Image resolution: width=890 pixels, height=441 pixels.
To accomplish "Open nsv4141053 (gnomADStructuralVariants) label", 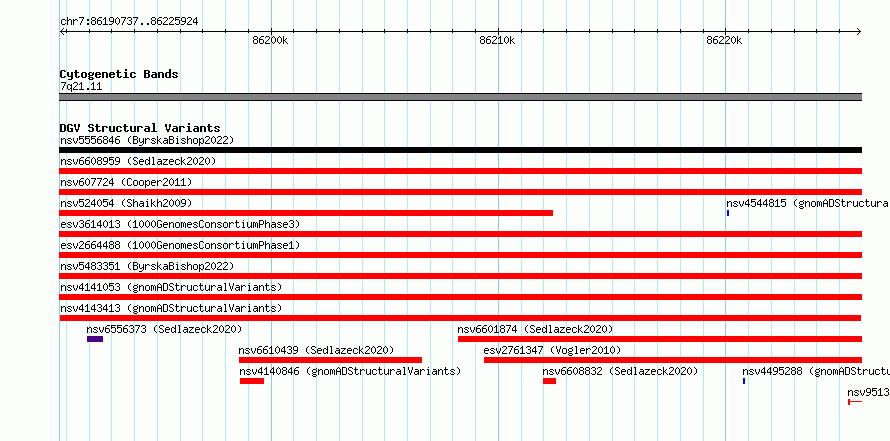I will (171, 287).
